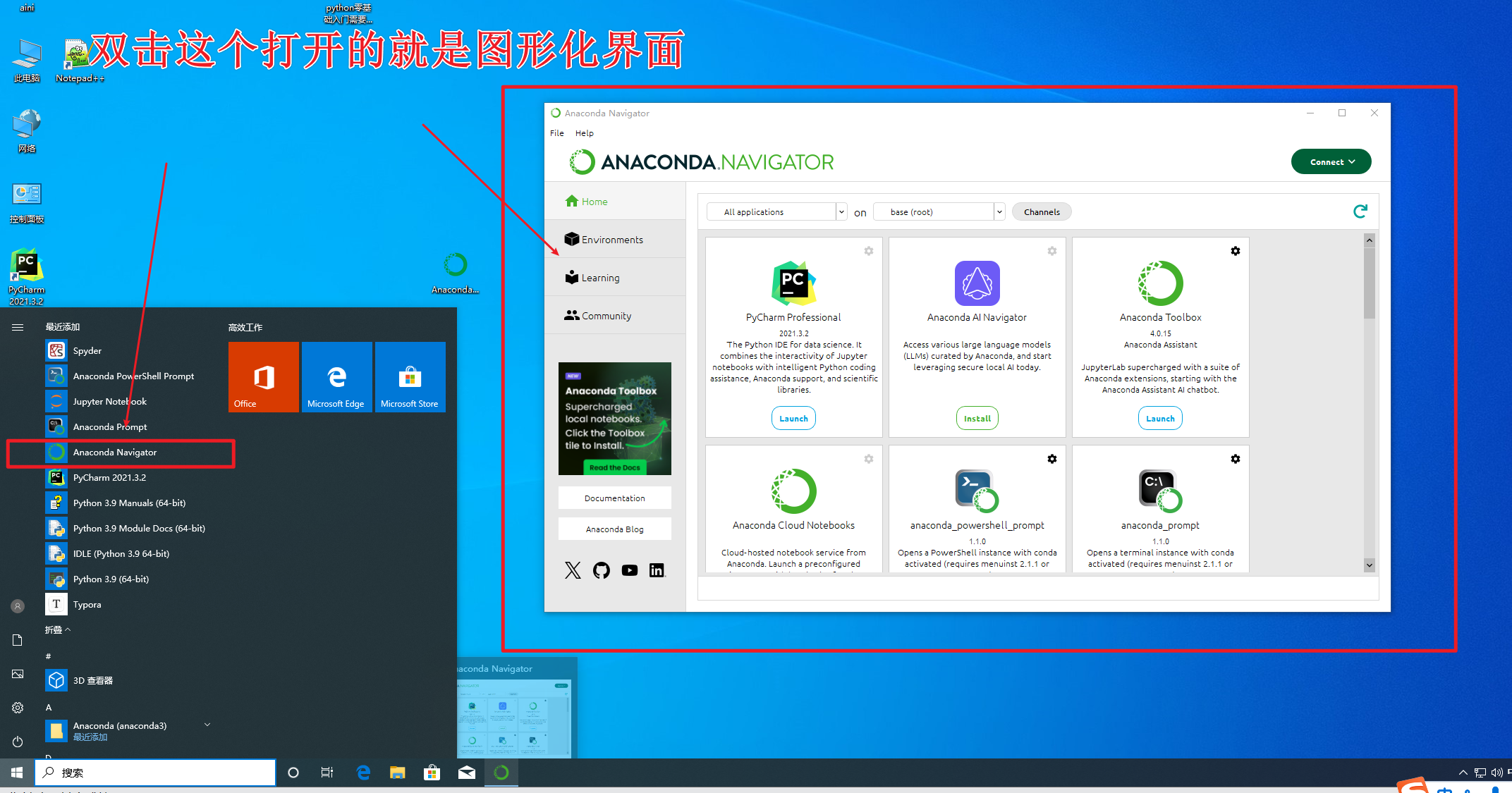Expand the All applications dropdown
Screen dimensions: 1512x793
(x=776, y=211)
